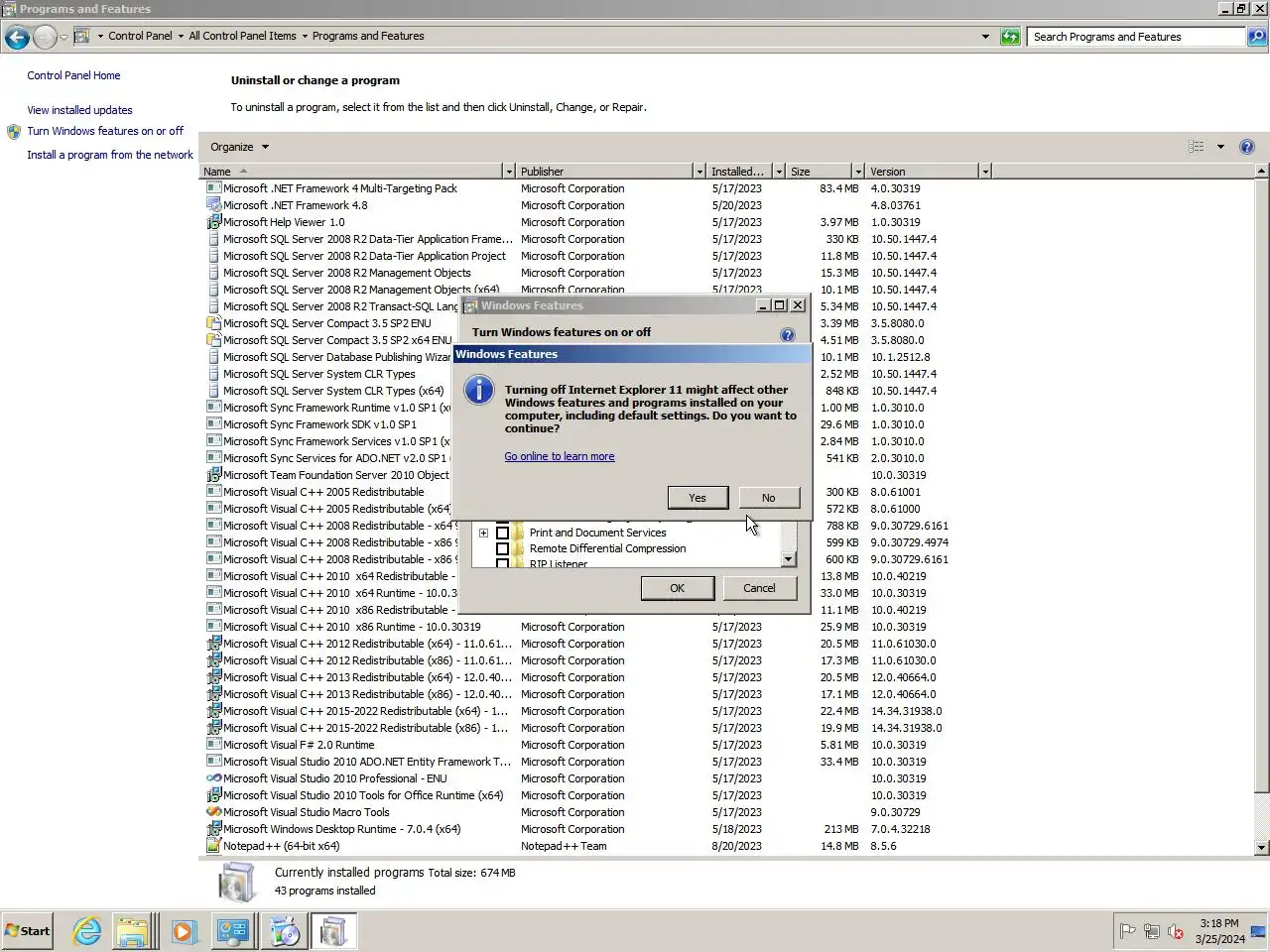Switch to the Programs and Features taskbar button
The image size is (1270, 952).
[332, 931]
